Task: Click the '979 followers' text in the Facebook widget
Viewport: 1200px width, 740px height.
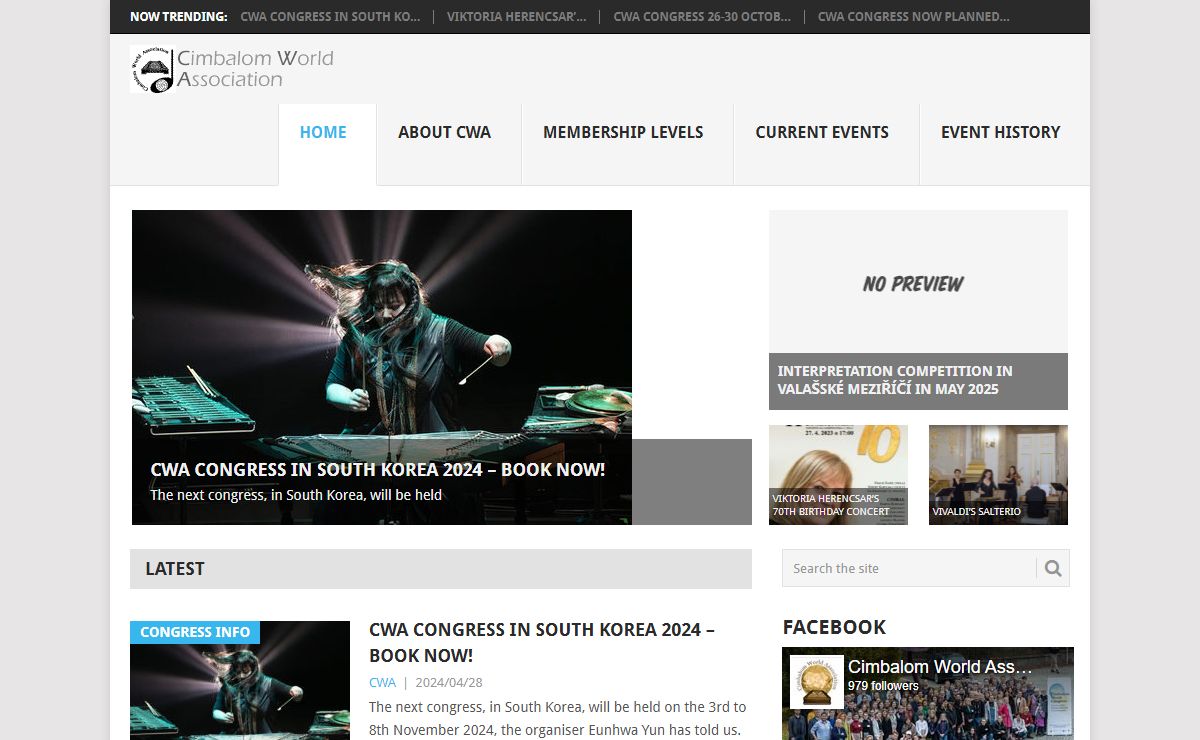Action: [883, 686]
